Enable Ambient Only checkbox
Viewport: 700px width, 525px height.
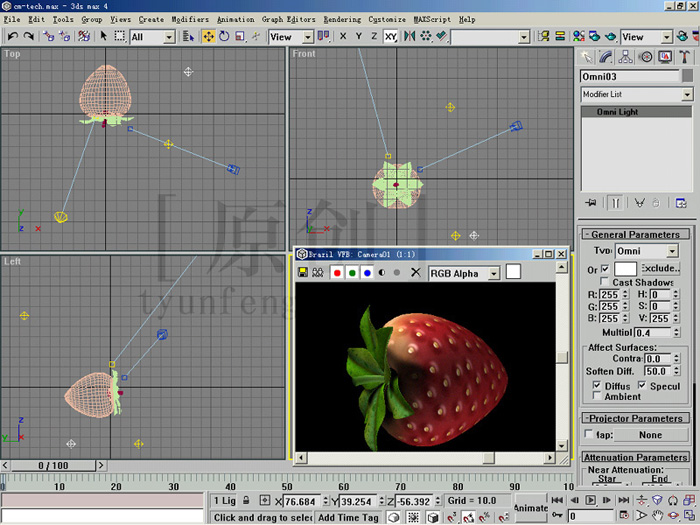[x=596, y=396]
